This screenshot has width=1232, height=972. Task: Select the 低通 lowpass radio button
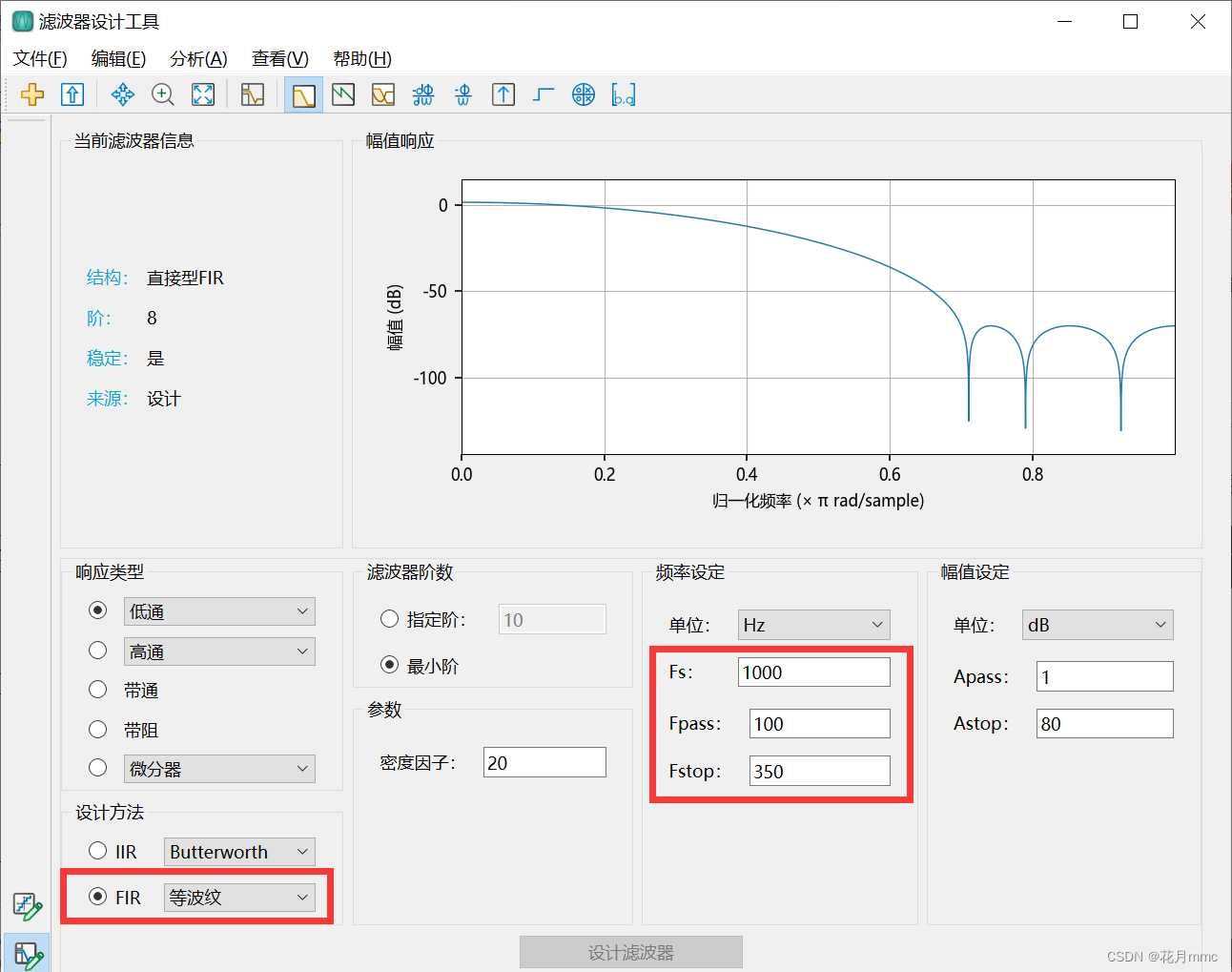point(97,610)
